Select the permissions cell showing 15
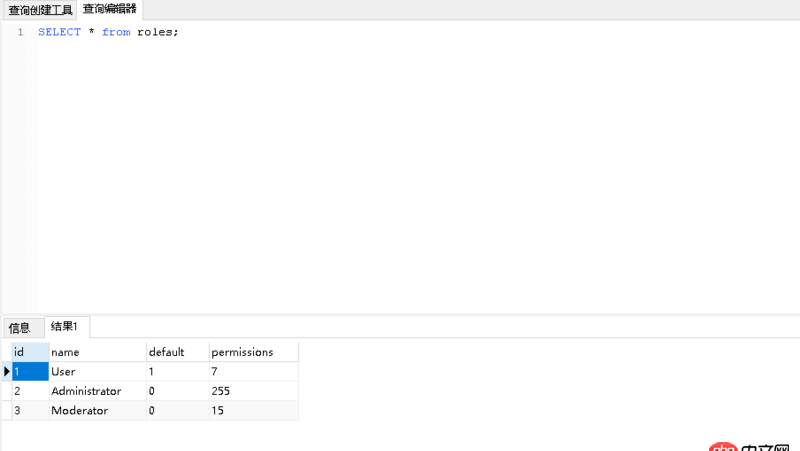This screenshot has width=800, height=451. tap(252, 411)
